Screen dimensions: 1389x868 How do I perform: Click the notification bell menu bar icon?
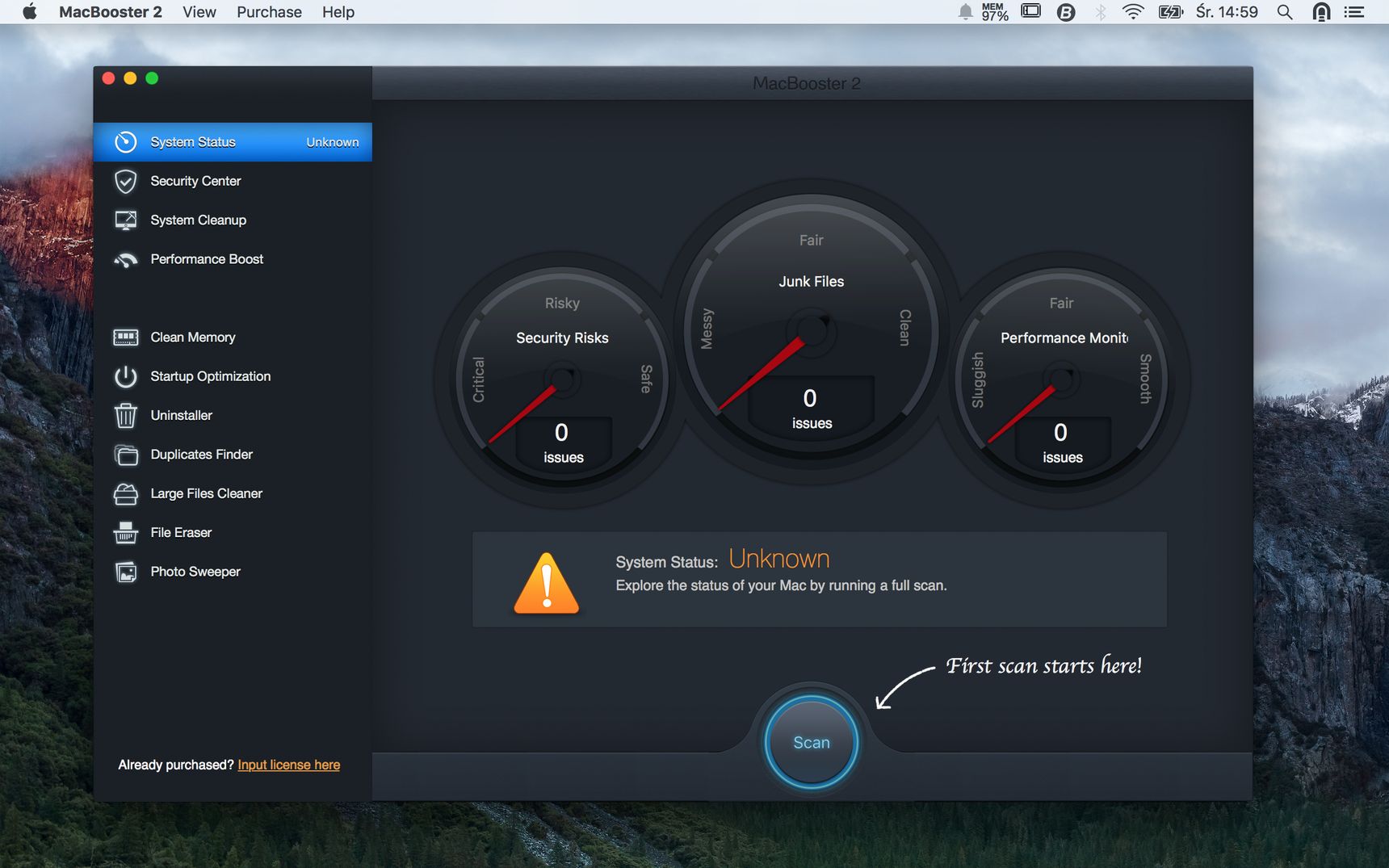[965, 11]
